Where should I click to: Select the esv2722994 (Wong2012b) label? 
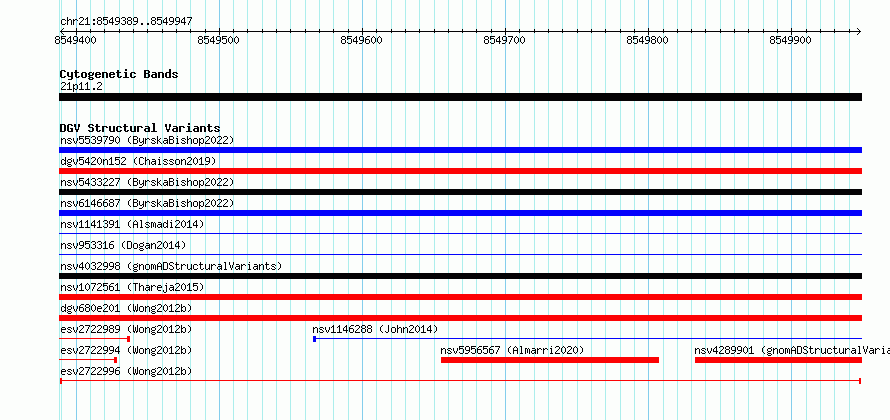[126, 350]
